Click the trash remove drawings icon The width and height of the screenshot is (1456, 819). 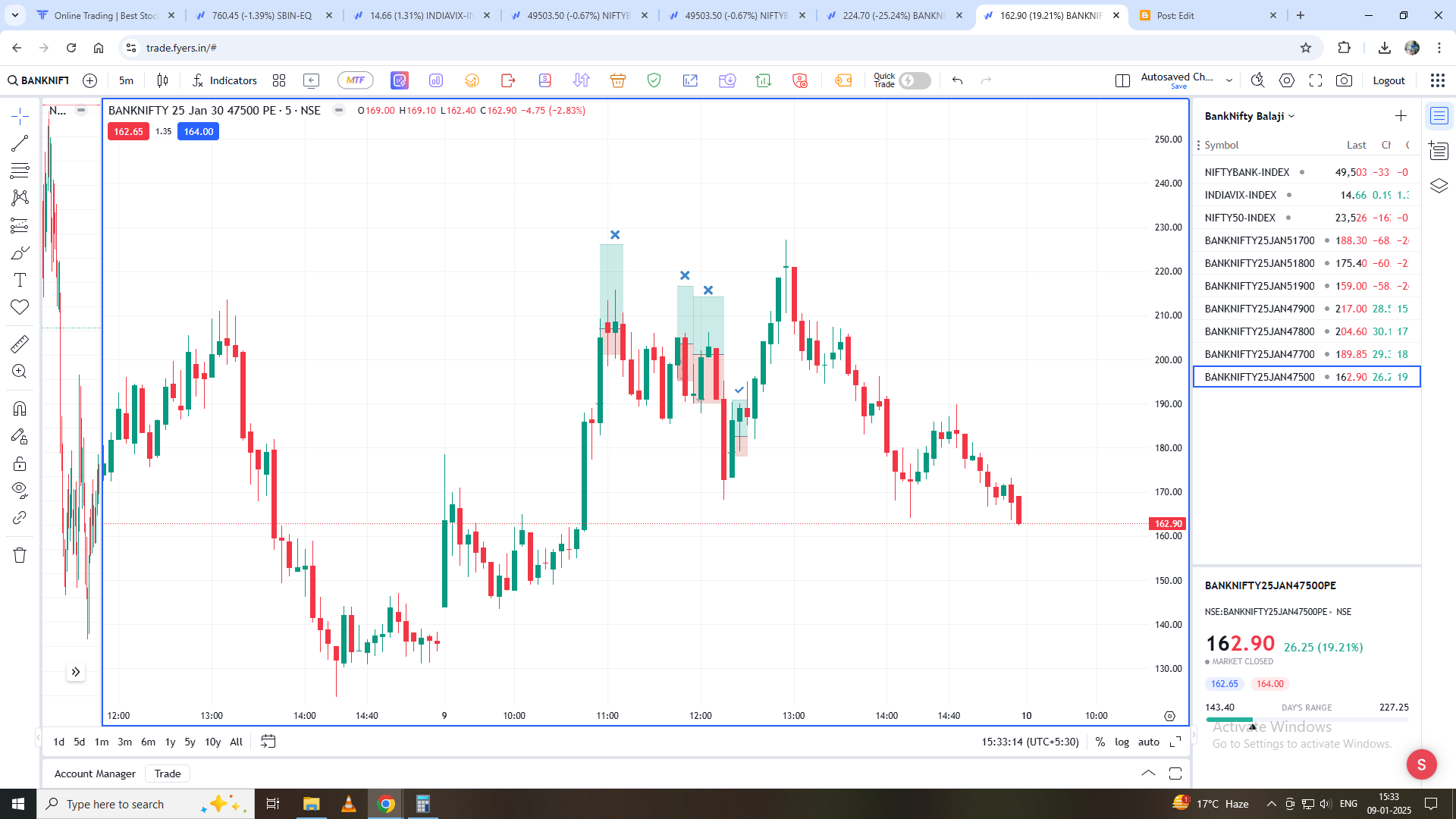point(20,555)
